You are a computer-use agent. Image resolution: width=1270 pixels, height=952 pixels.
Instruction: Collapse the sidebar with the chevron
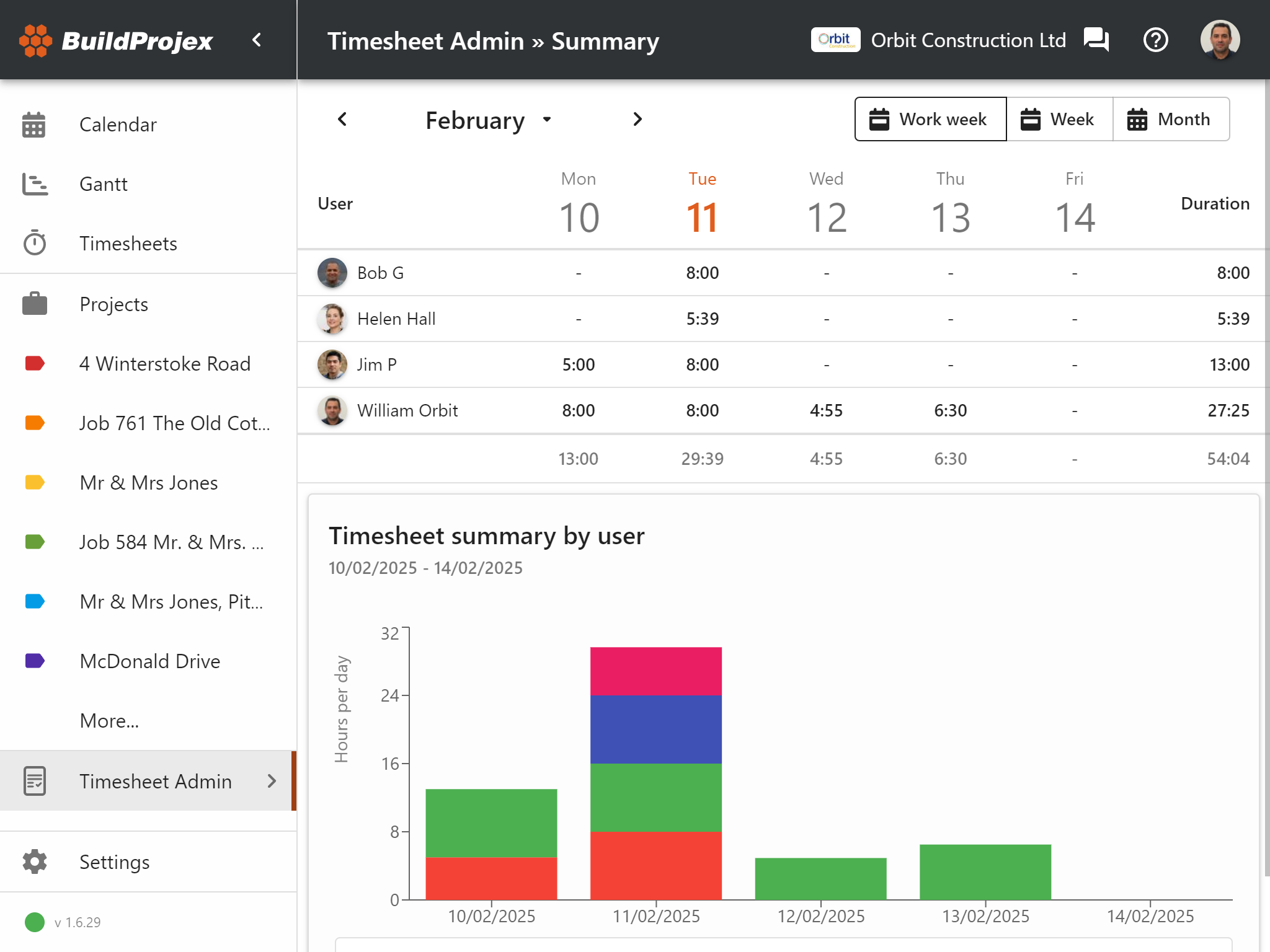pos(257,40)
